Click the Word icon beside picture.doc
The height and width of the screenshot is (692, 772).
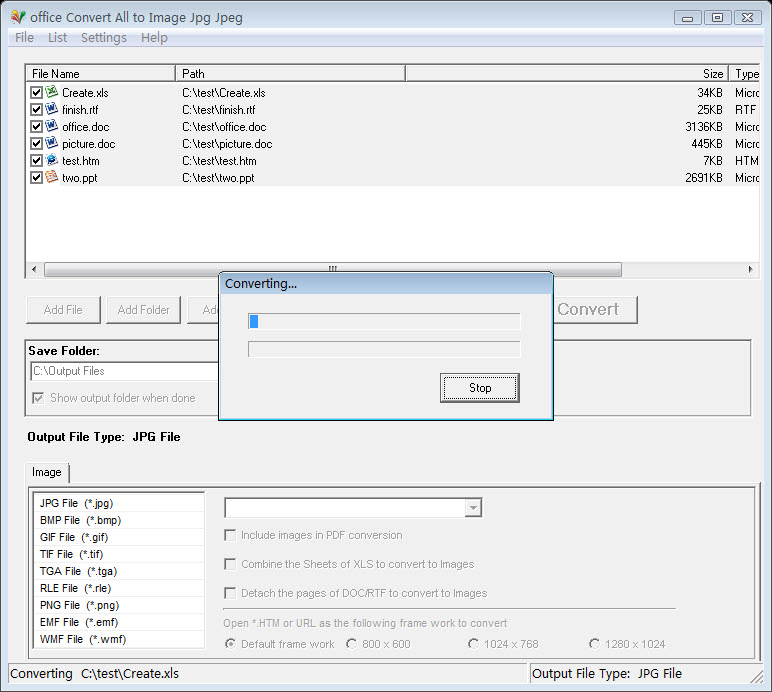(52, 143)
